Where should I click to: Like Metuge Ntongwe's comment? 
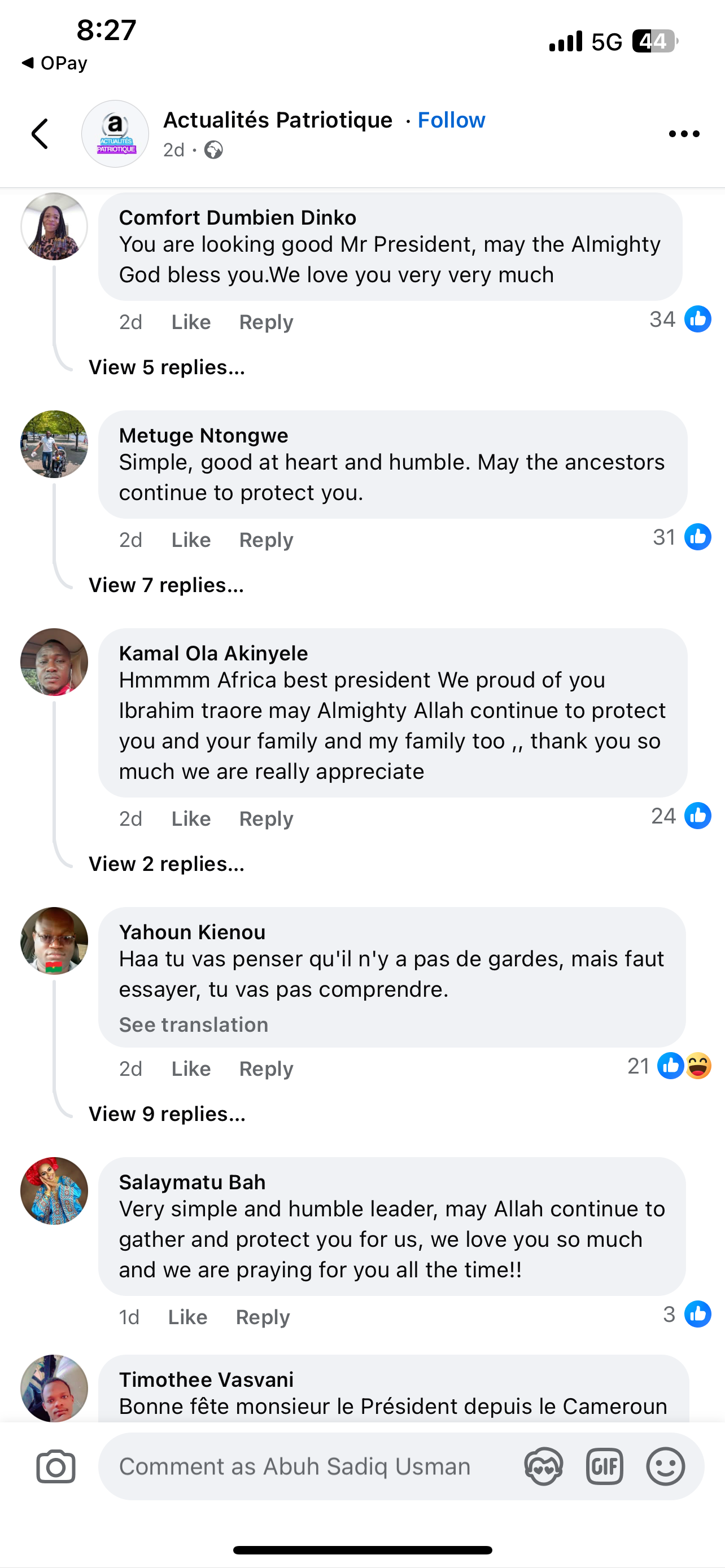(190, 540)
